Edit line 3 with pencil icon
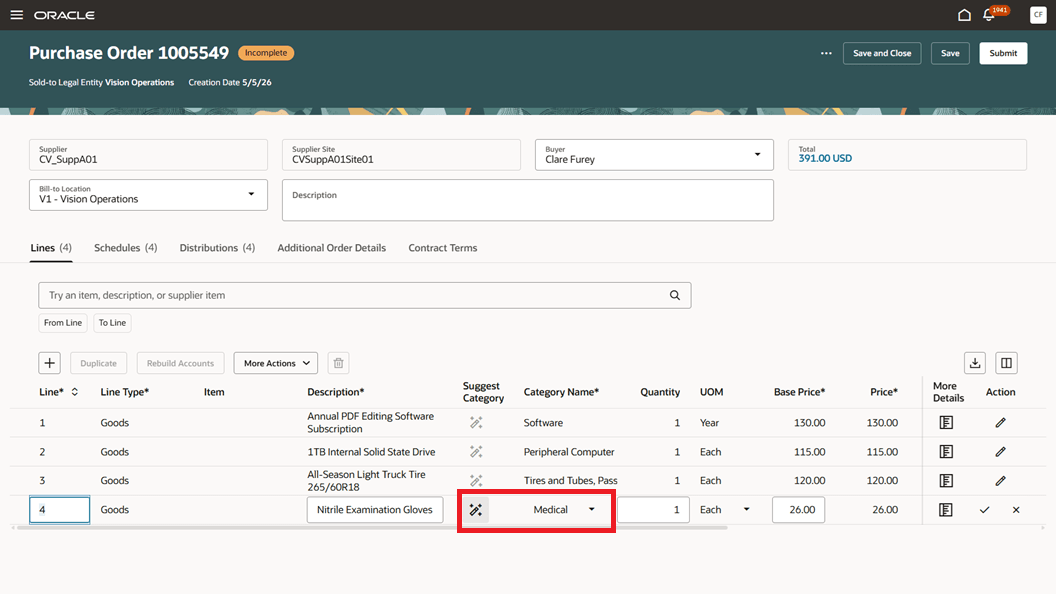Image resolution: width=1056 pixels, height=594 pixels. pyautogui.click(x=1000, y=481)
